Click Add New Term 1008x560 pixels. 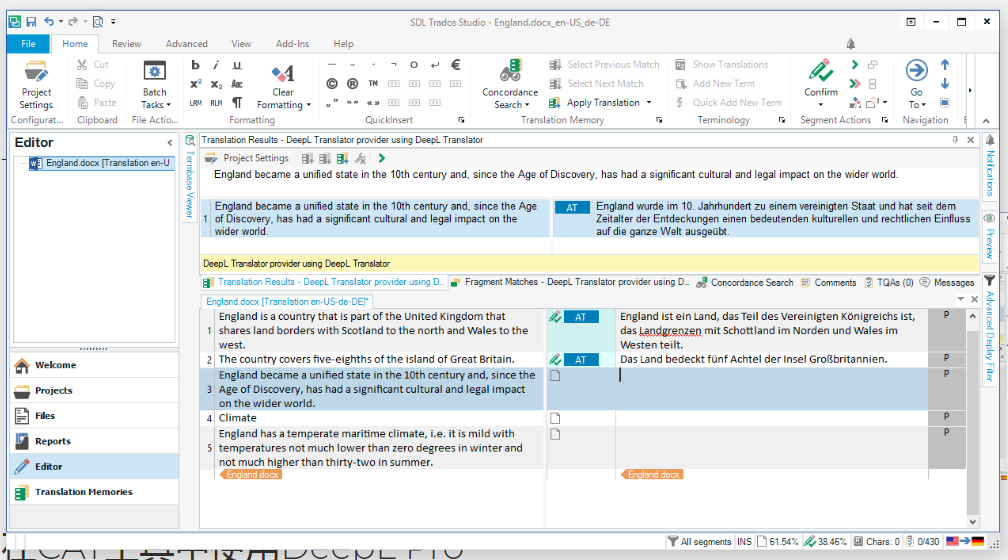(x=715, y=84)
